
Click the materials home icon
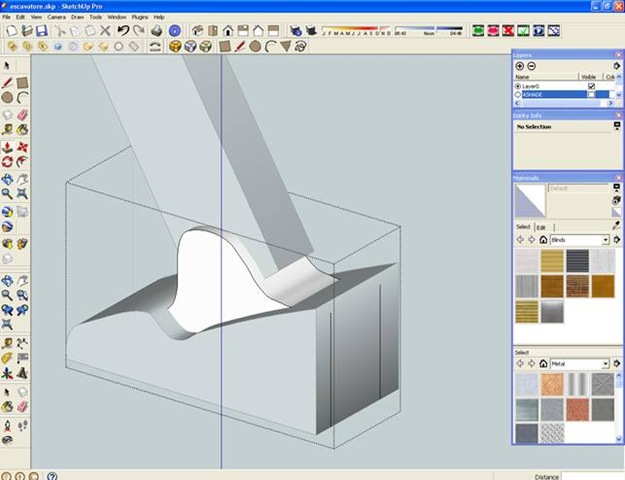tap(543, 240)
